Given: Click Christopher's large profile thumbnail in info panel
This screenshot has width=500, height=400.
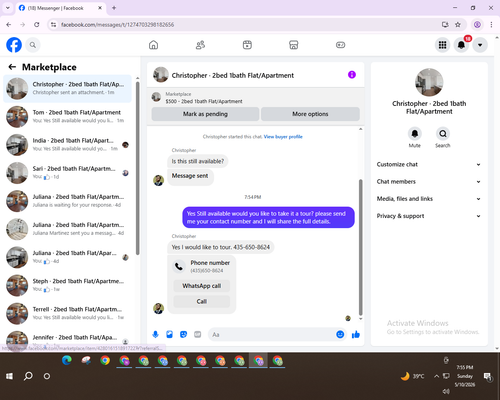Looking at the screenshot, I should [x=429, y=82].
